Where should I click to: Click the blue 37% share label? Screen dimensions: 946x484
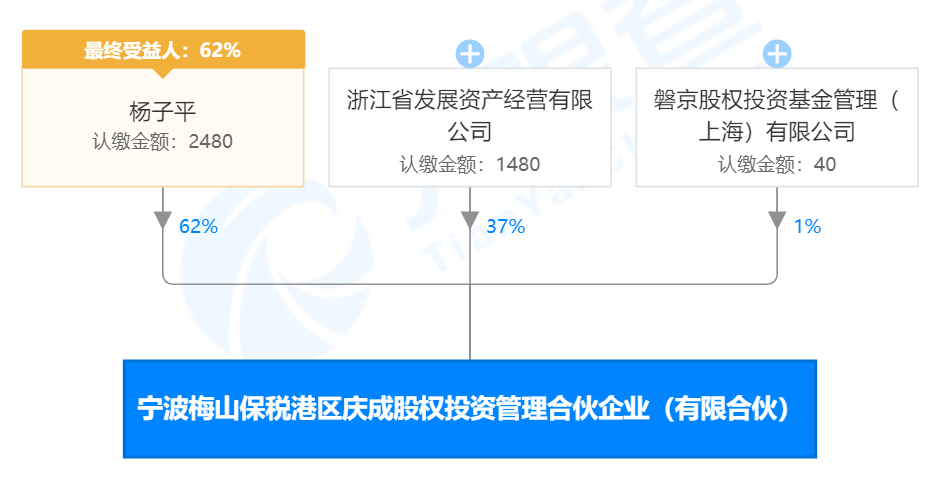505,227
